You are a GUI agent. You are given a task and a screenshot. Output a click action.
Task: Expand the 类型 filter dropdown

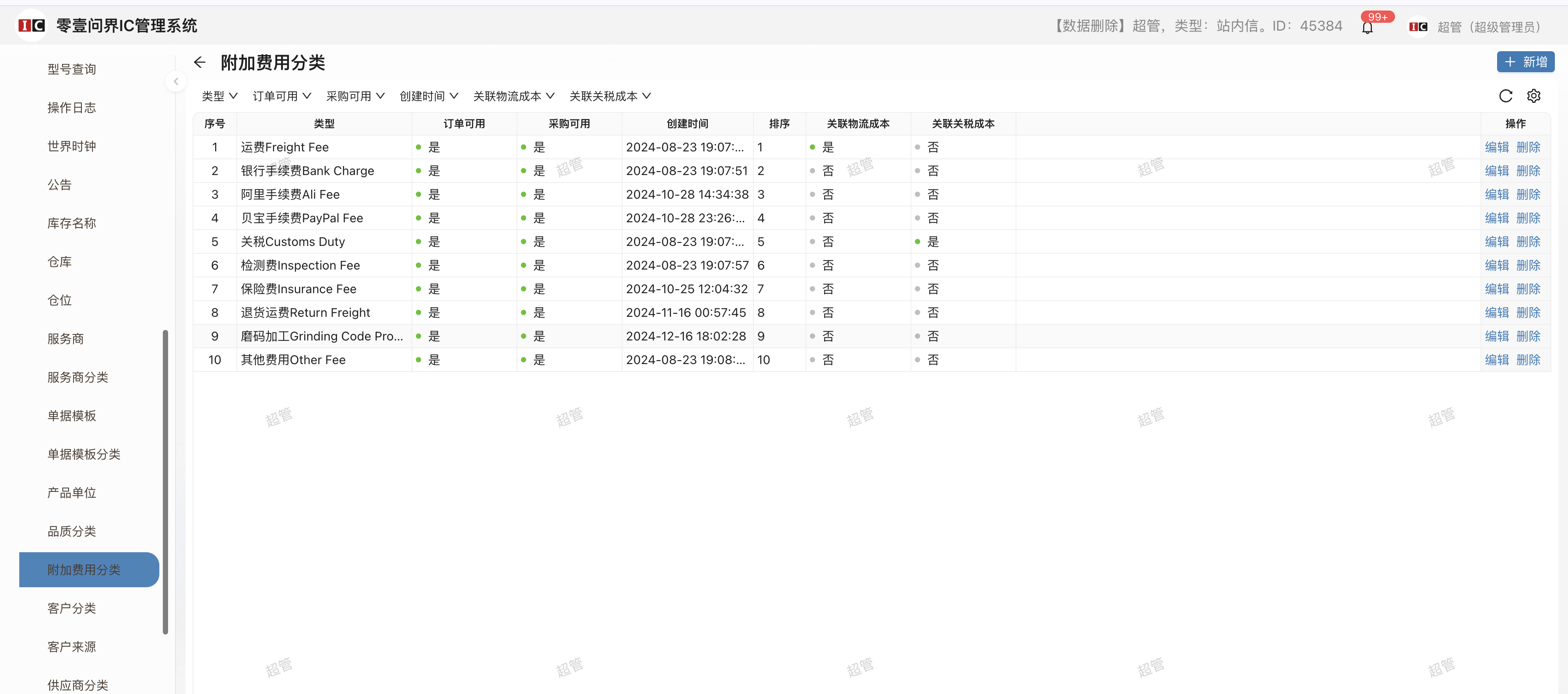[x=219, y=96]
